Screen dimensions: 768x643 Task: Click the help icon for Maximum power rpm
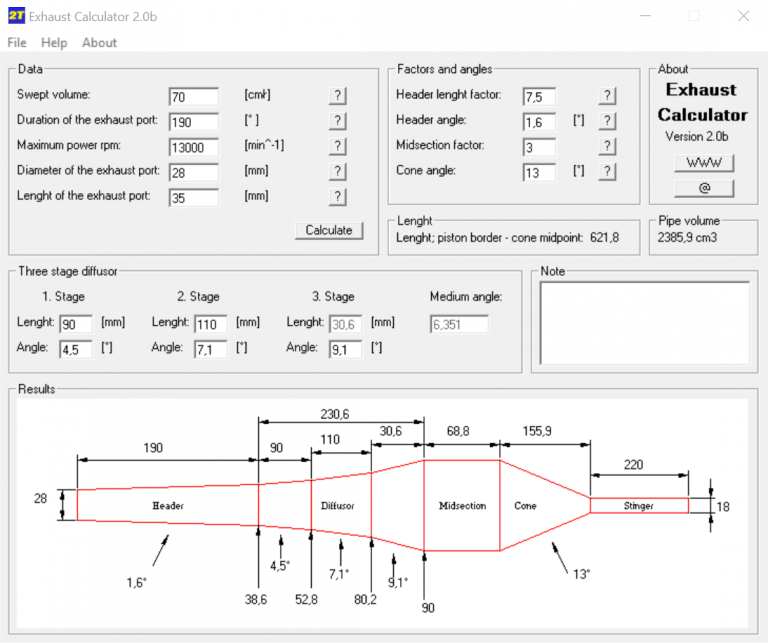(x=338, y=146)
